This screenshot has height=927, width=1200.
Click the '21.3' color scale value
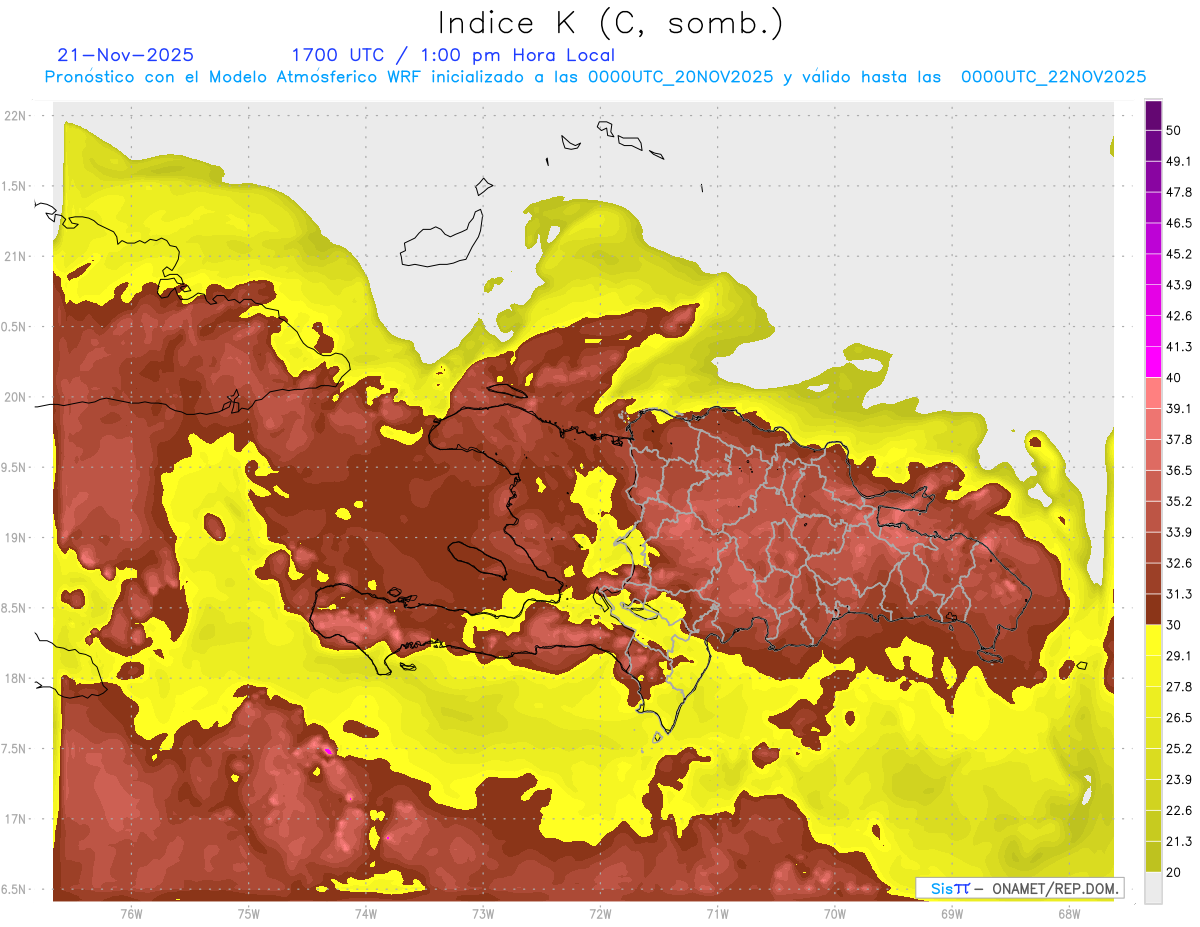(1179, 841)
